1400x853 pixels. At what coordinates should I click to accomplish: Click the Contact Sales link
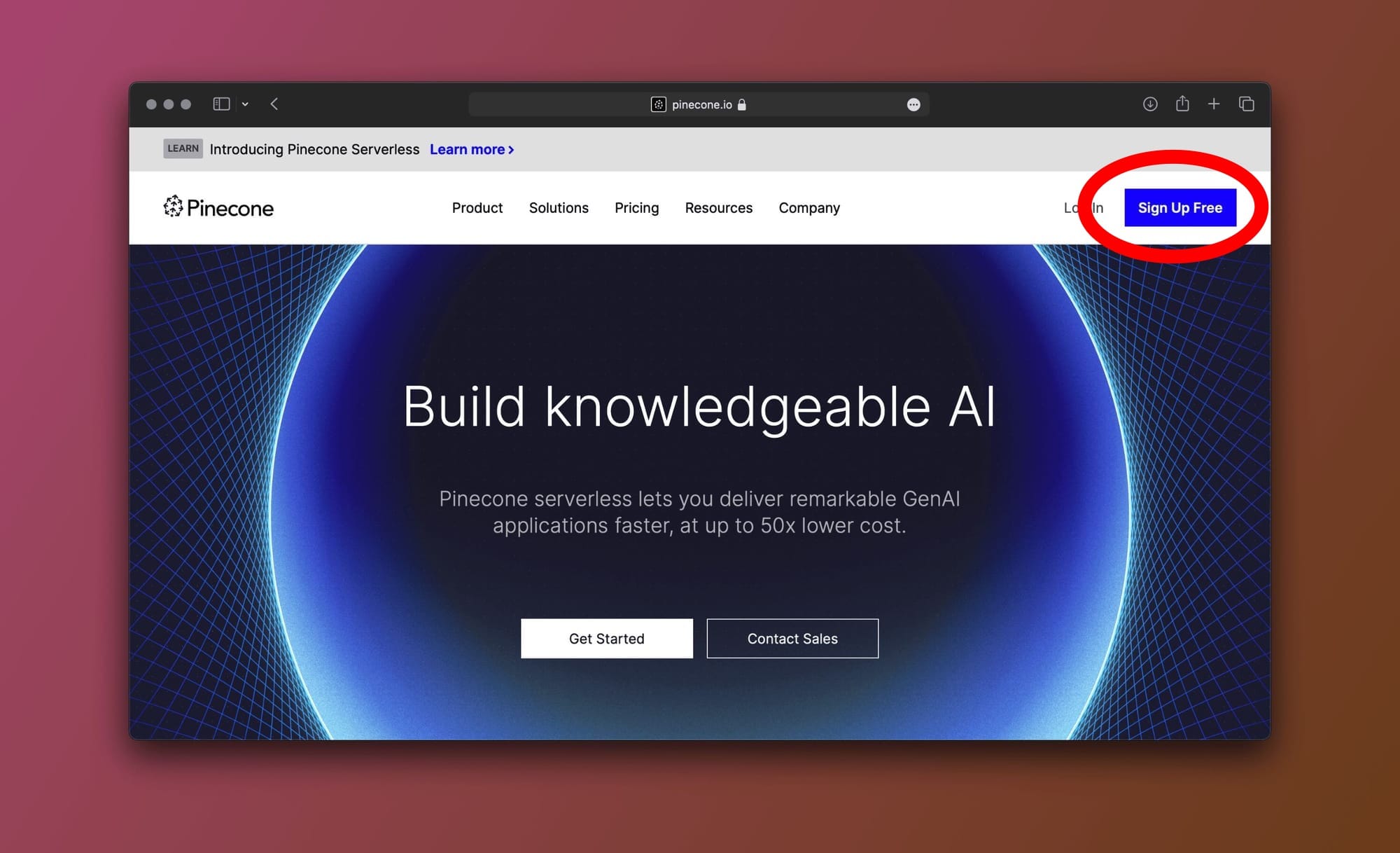click(792, 638)
